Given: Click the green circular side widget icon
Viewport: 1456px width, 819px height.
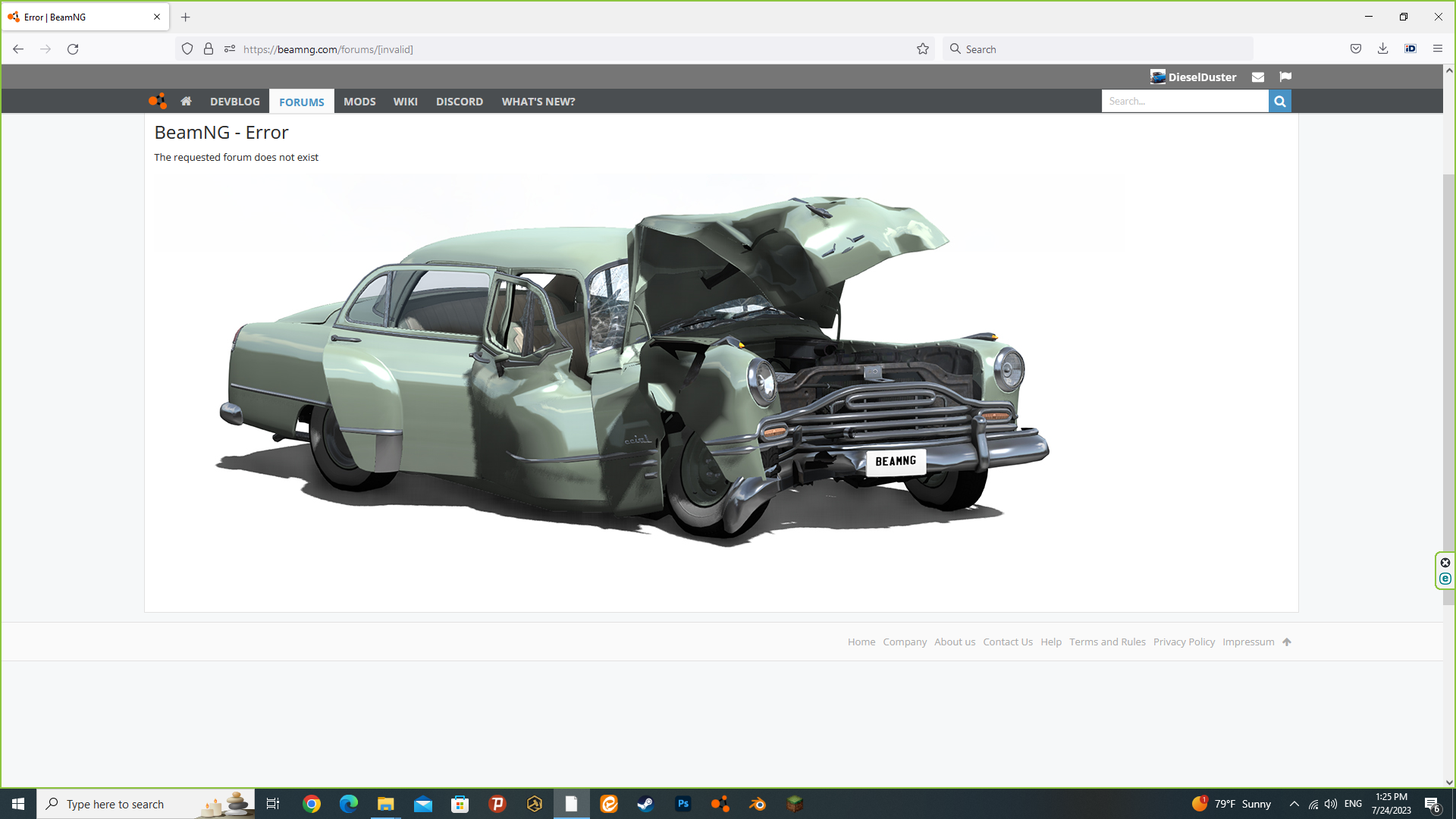Looking at the screenshot, I should coord(1445,579).
